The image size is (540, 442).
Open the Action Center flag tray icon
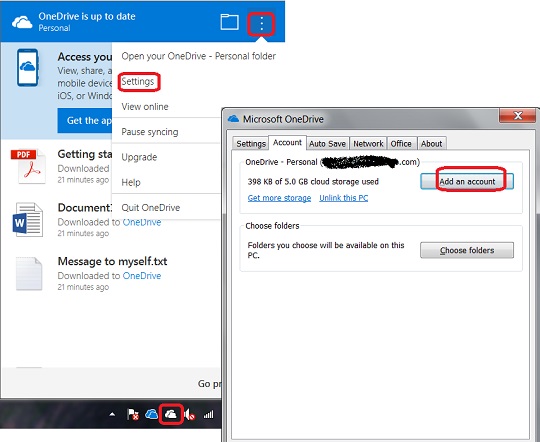pos(133,414)
